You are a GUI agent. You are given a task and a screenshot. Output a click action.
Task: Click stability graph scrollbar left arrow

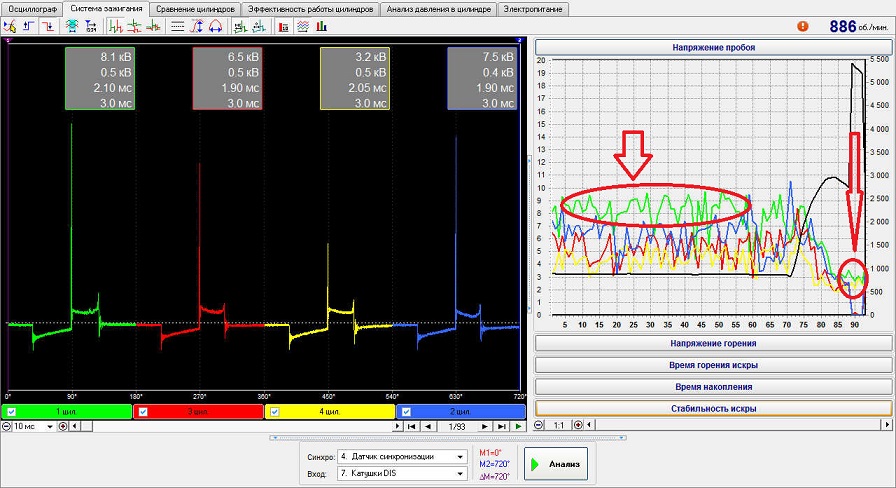589,425
